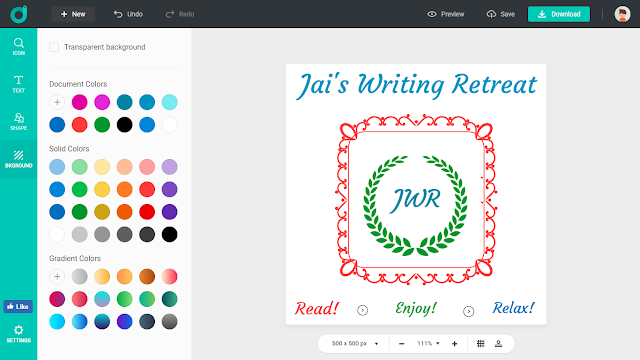Choose the black document color swatch
The image size is (640, 360).
pyautogui.click(x=124, y=124)
